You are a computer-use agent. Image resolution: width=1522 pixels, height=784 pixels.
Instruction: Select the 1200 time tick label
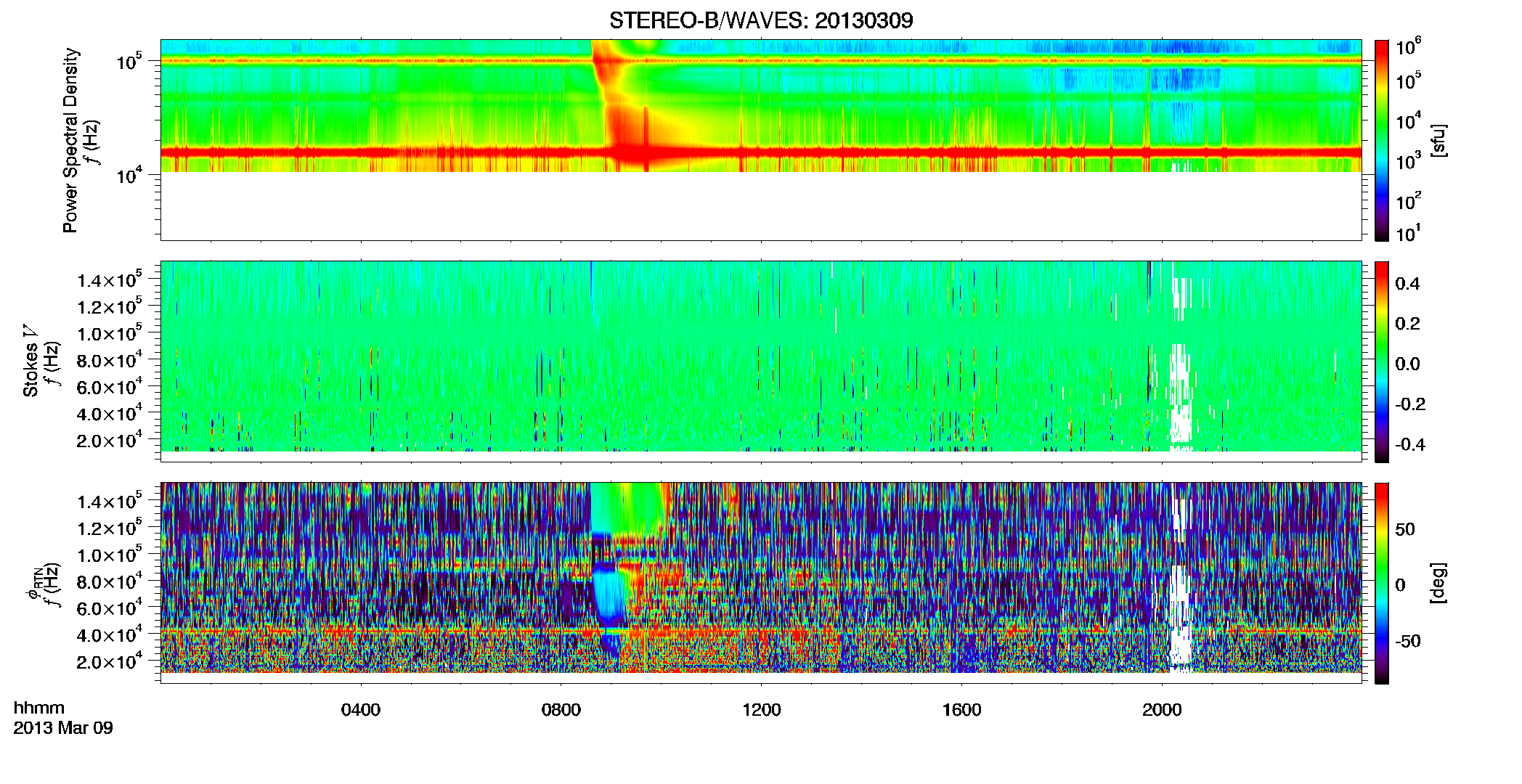tap(761, 709)
